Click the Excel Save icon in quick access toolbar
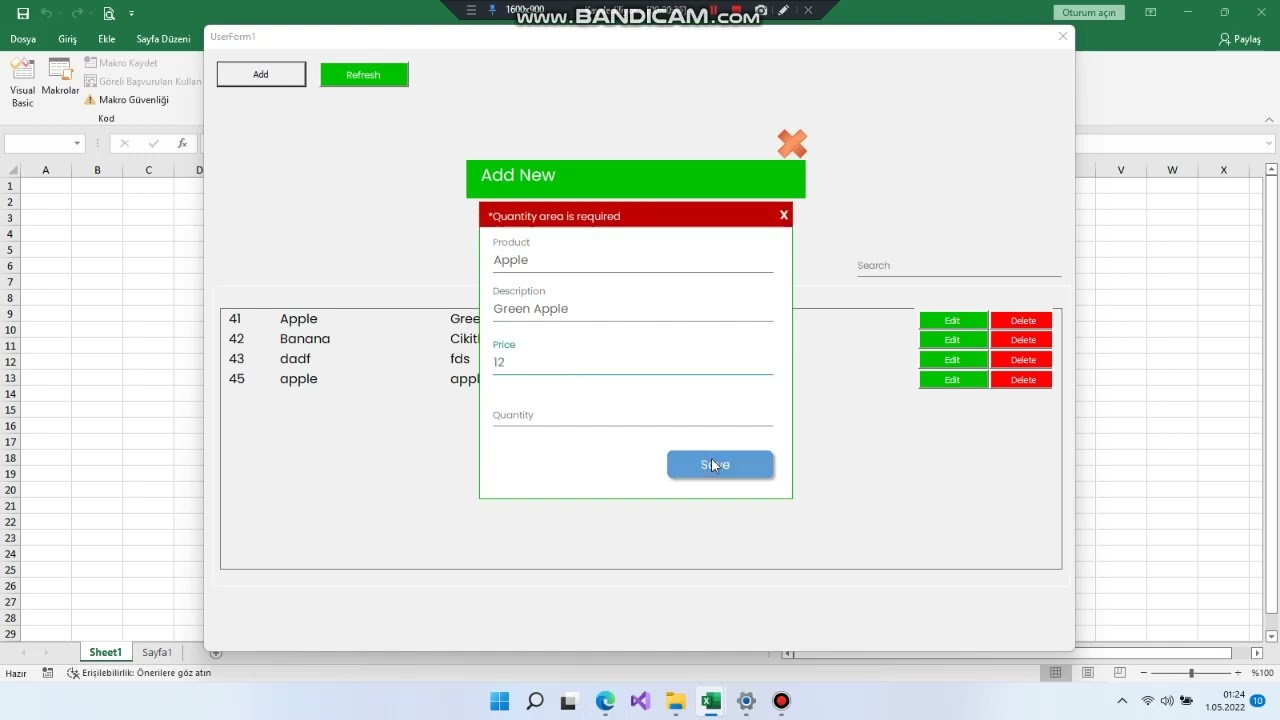1280x720 pixels. [x=23, y=13]
